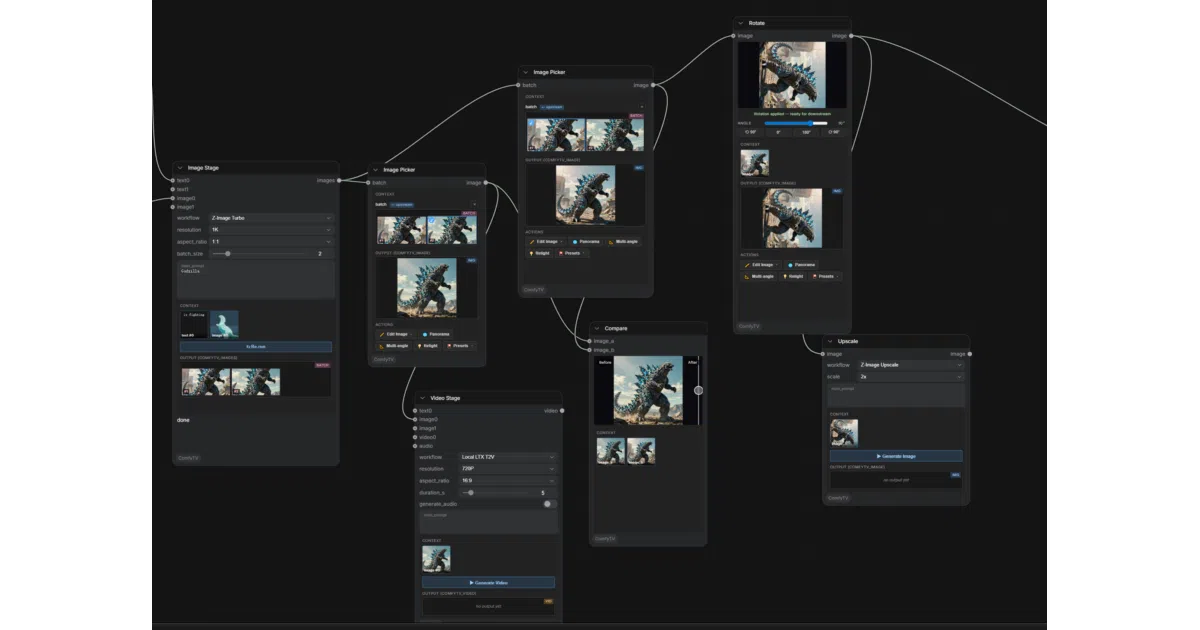Image resolution: width=1200 pixels, height=630 pixels.
Task: Click the Rotate node image input socket
Action: 734,36
